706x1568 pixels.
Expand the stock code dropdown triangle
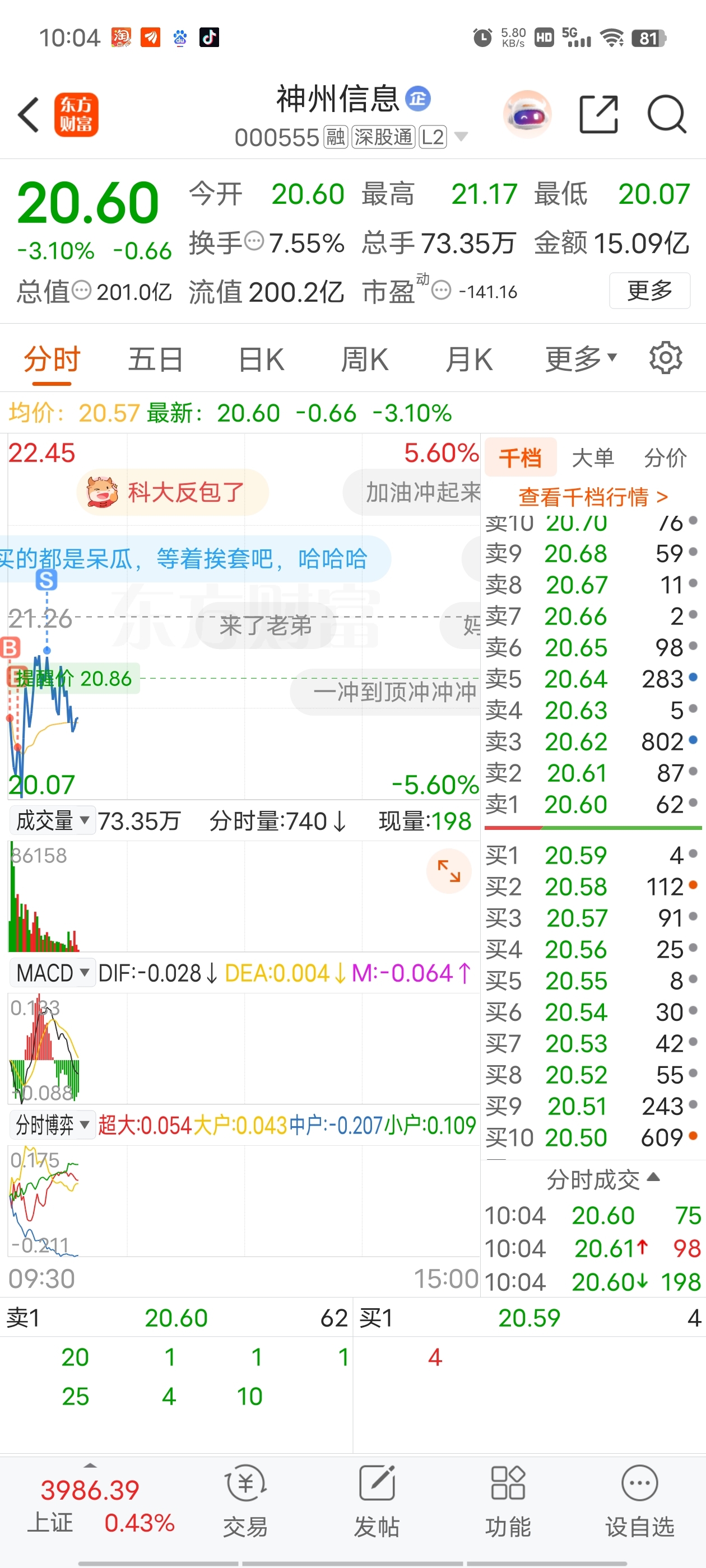pyautogui.click(x=461, y=137)
